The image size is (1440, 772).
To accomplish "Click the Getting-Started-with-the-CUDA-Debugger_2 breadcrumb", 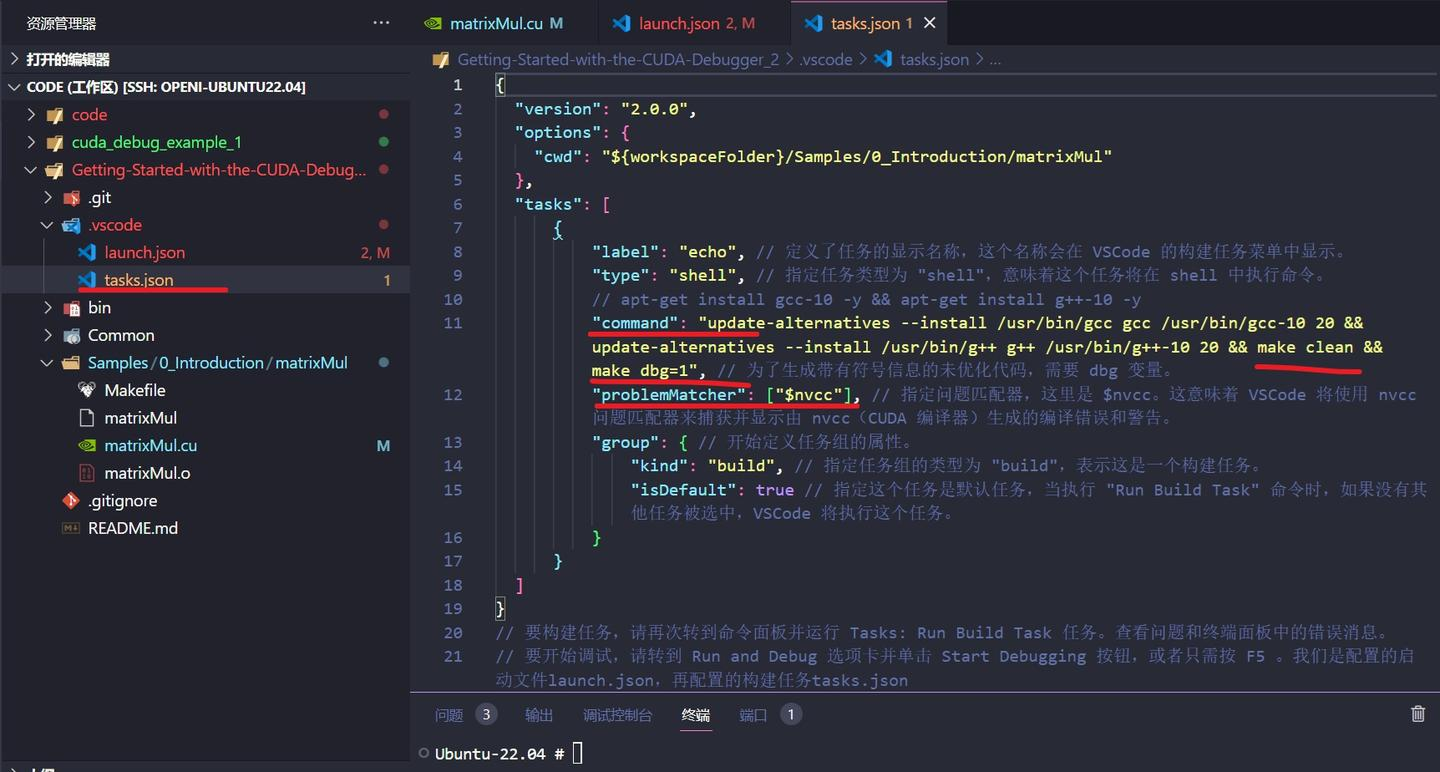I will click(617, 60).
